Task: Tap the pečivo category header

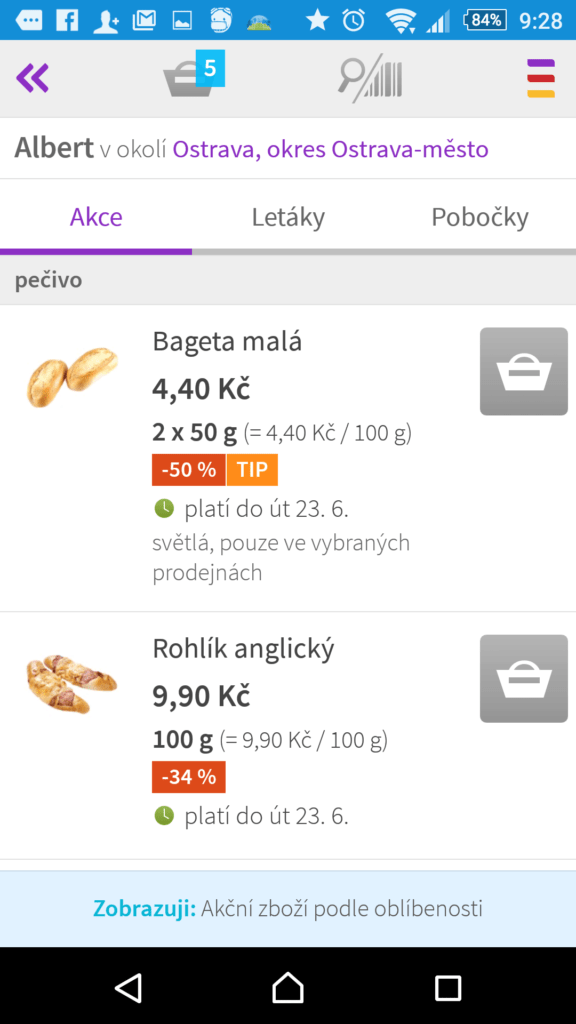Action: pyautogui.click(x=288, y=280)
